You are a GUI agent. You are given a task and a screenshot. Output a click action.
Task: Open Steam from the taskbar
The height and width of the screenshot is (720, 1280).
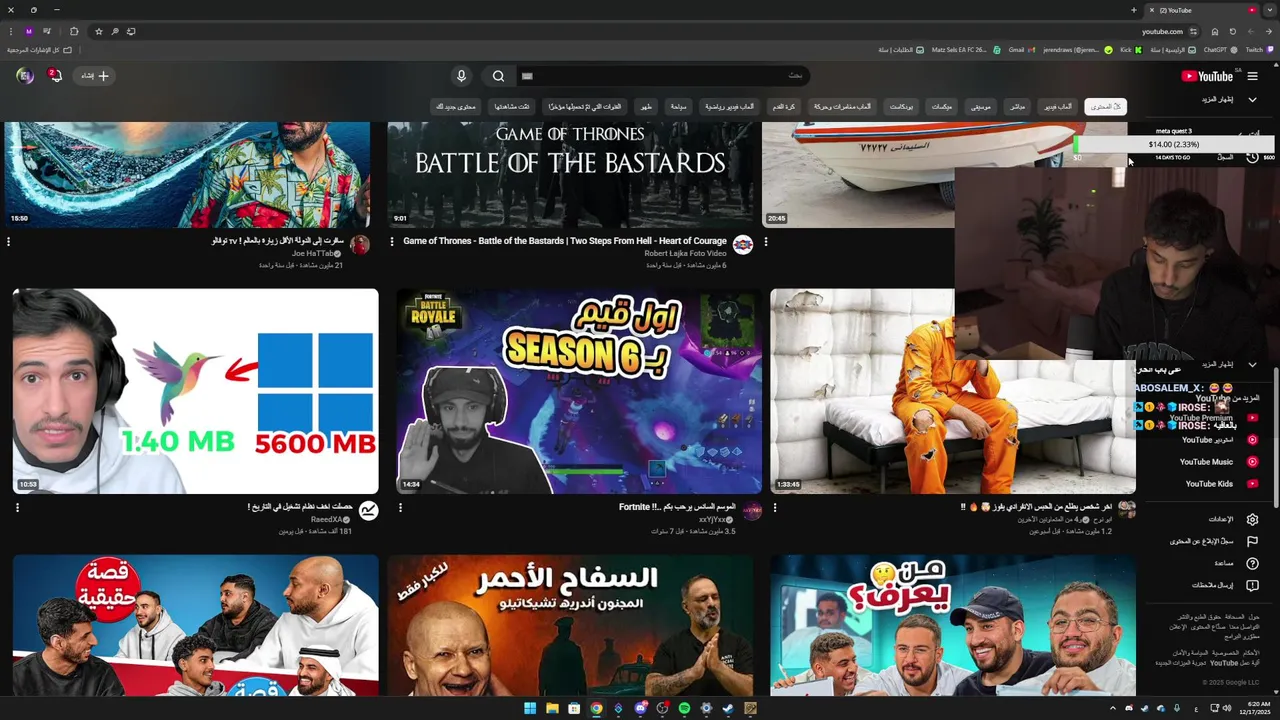tap(728, 708)
